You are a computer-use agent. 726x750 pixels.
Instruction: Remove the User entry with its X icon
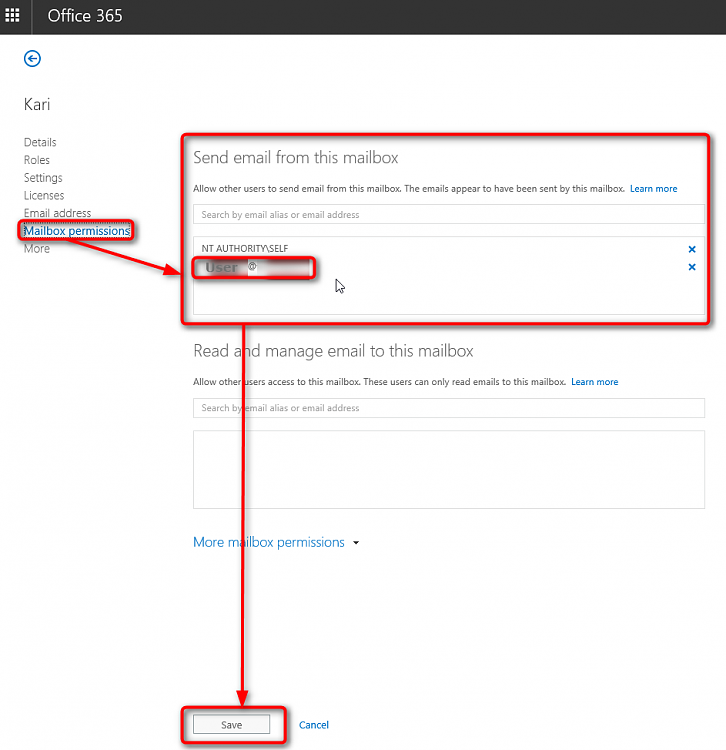tap(692, 267)
